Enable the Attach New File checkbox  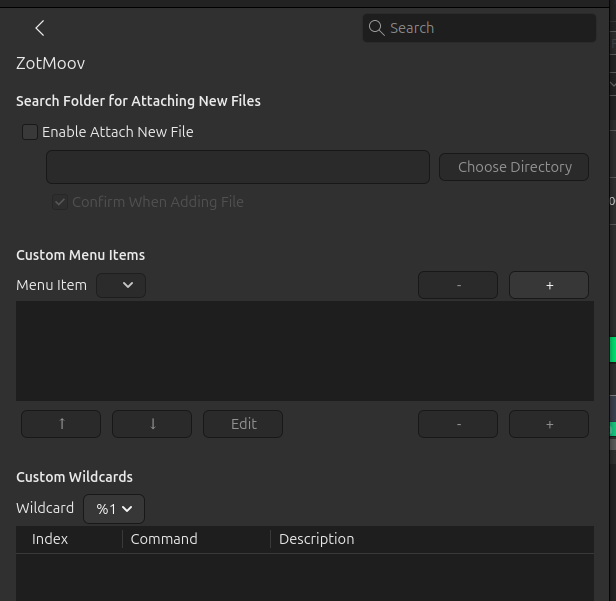(30, 132)
